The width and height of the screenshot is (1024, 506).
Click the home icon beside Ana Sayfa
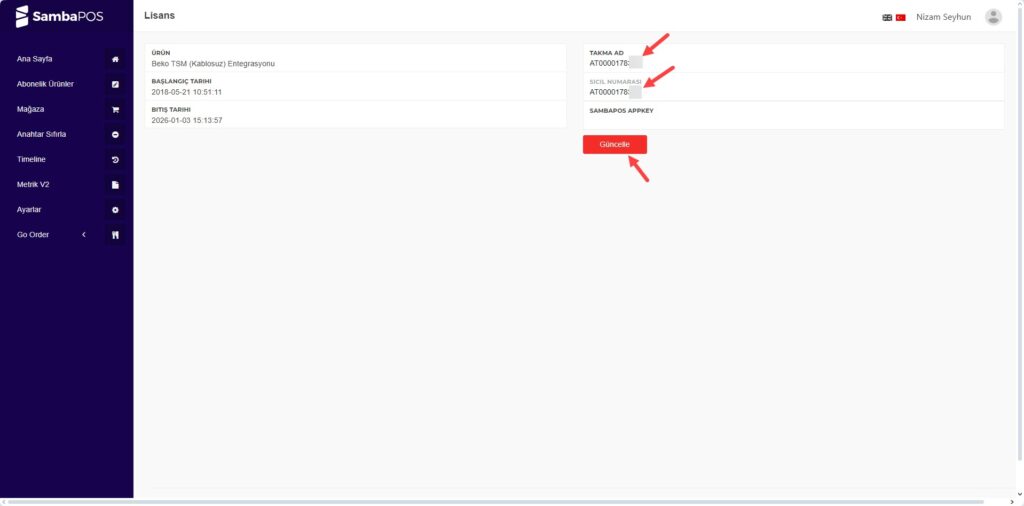115,59
